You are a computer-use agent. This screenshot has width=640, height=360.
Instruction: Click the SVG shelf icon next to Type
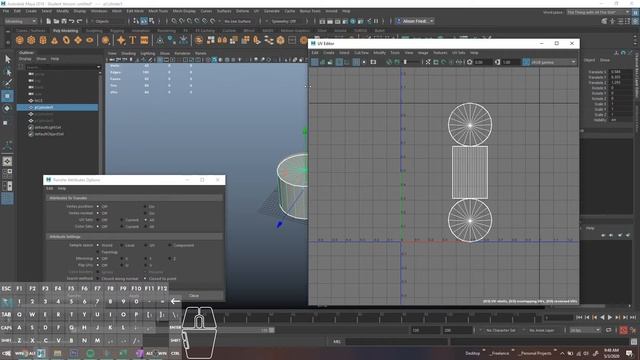tap(144, 40)
